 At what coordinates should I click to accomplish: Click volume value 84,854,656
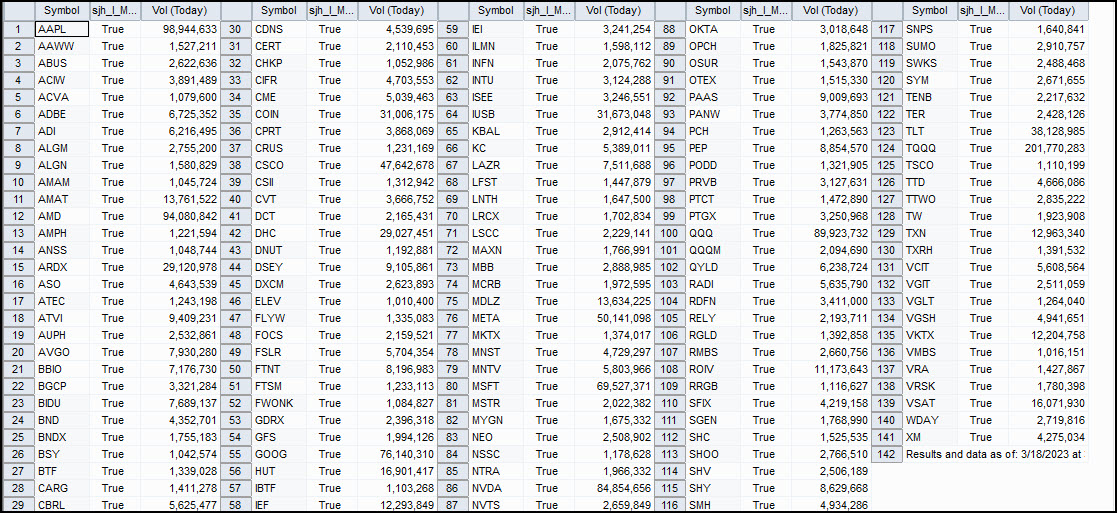pos(614,488)
